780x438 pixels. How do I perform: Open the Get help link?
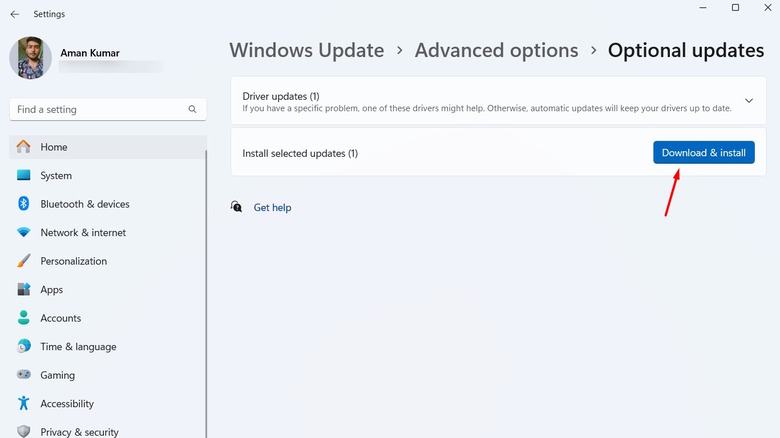tap(272, 208)
